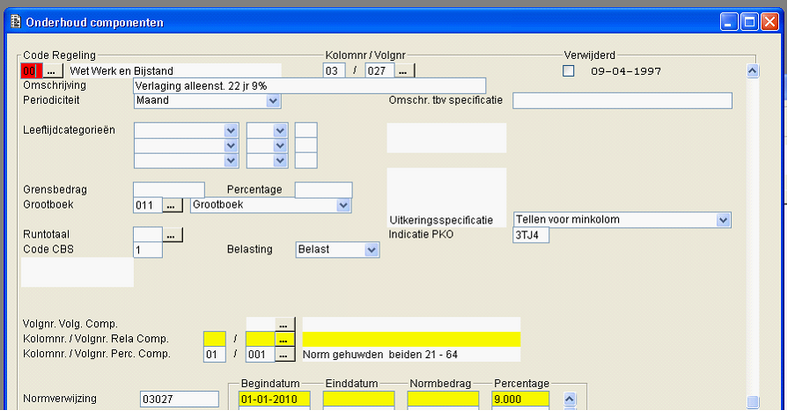Click the red Code Regeling 00 field
Image resolution: width=788 pixels, height=411 pixels.
31,71
